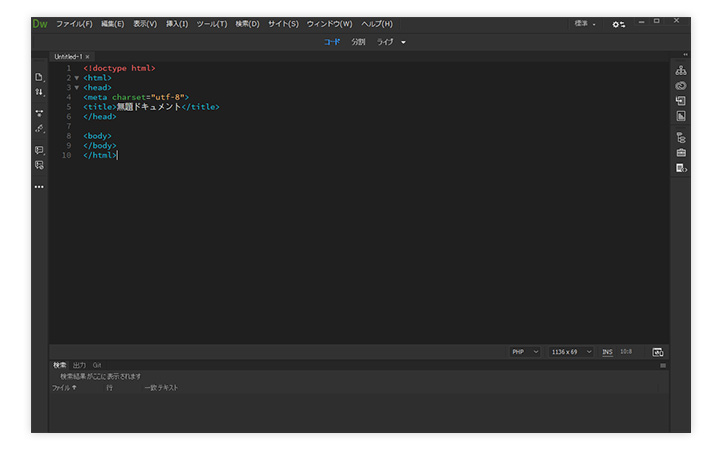
Task: Open the ファイル(F) menu
Action: (x=74, y=24)
